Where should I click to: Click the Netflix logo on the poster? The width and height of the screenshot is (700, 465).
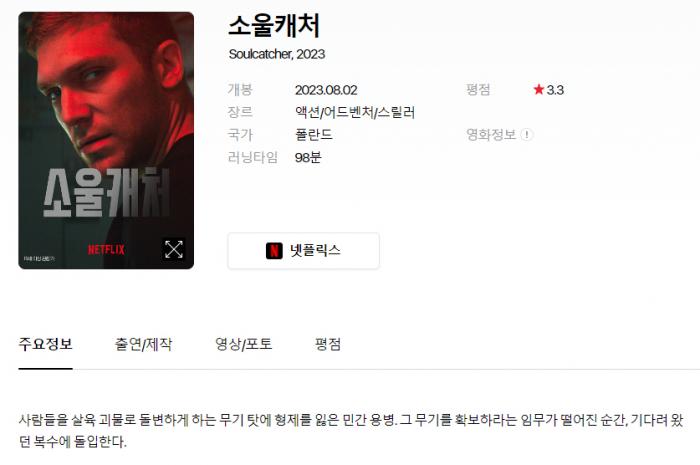(106, 249)
